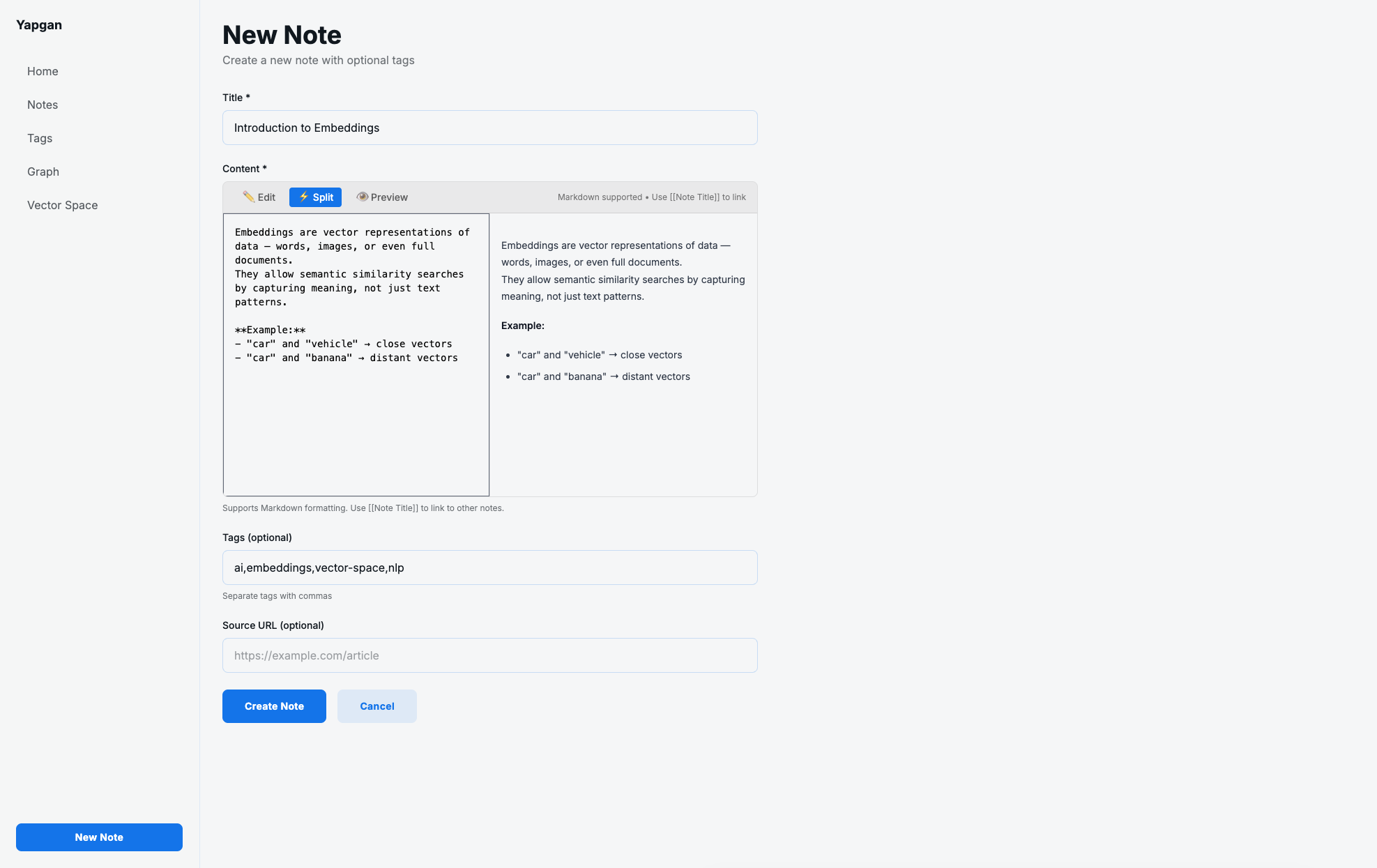Go to Notes page
The height and width of the screenshot is (868, 1377).
(43, 105)
